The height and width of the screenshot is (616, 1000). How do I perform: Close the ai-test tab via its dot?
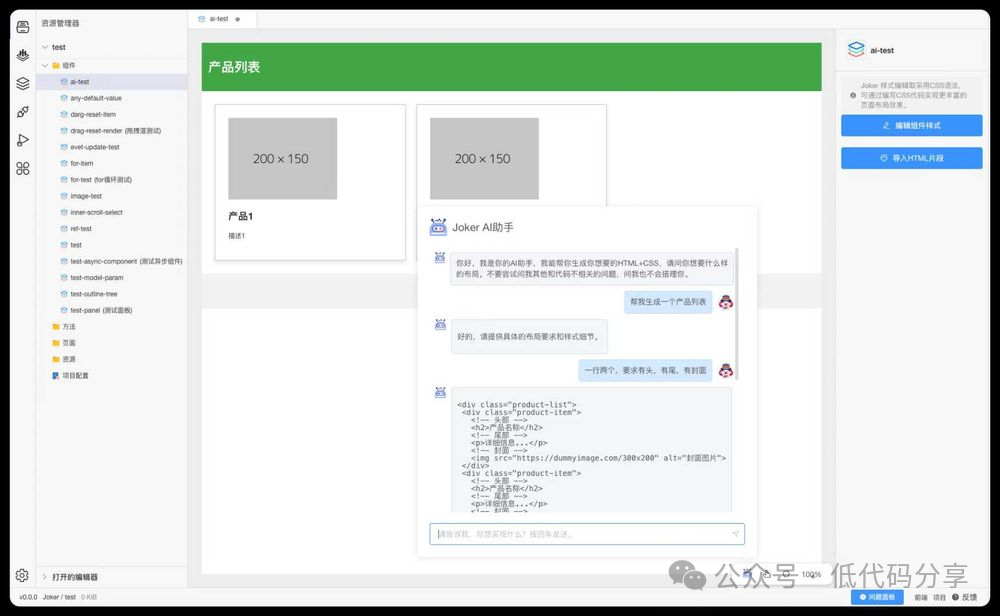pyautogui.click(x=238, y=19)
